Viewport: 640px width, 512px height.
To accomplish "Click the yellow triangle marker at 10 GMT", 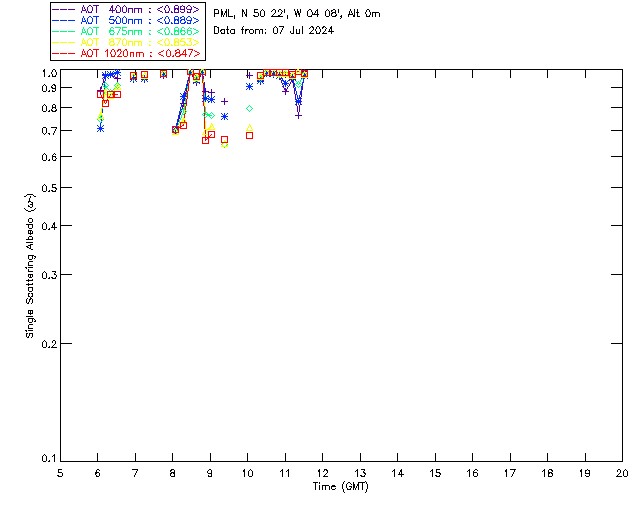I will pos(249,128).
